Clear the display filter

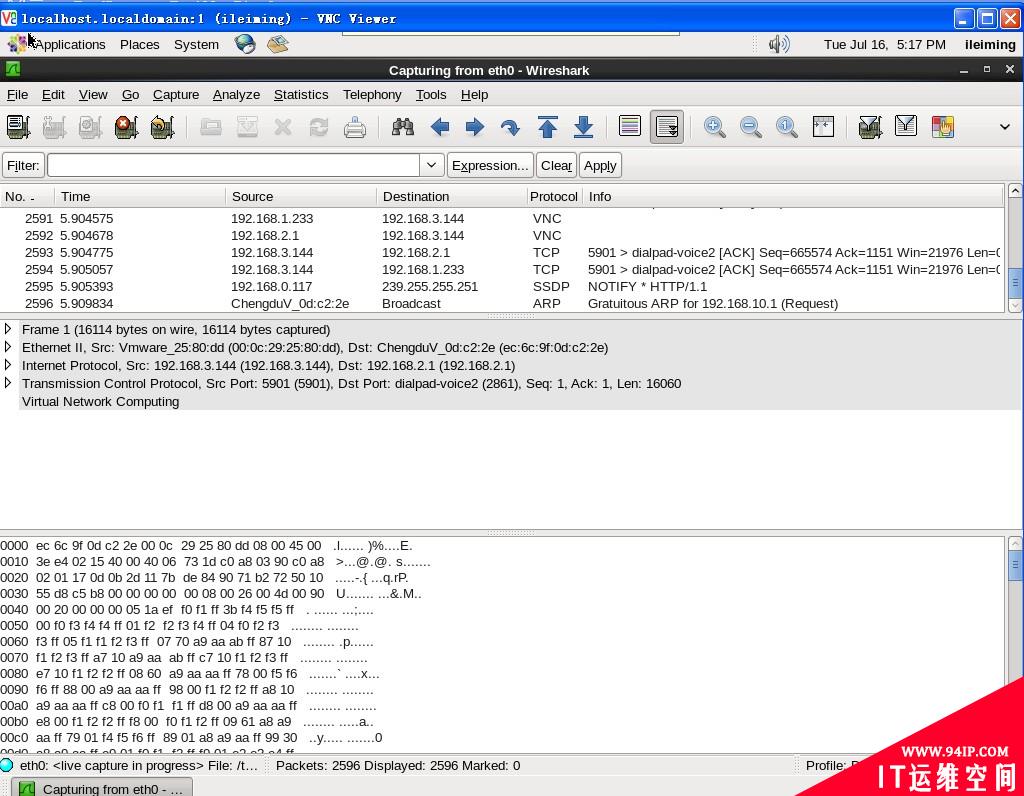pyautogui.click(x=556, y=165)
